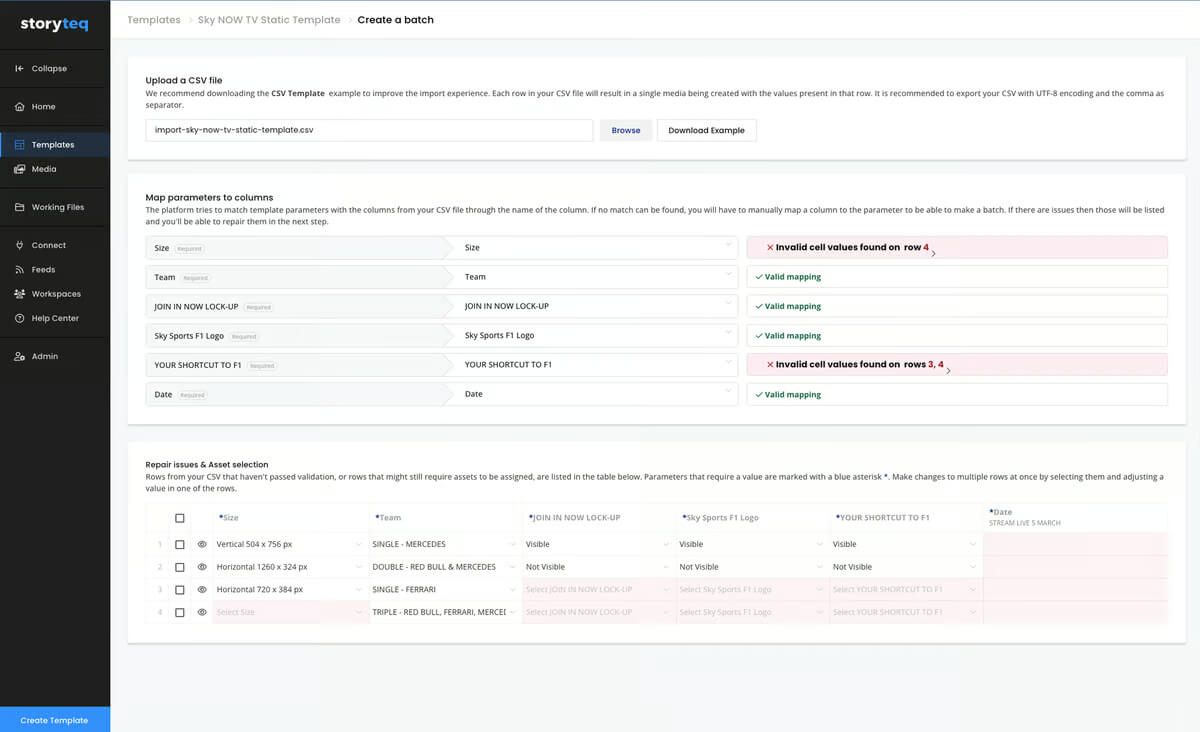Open the Size column mapping dropdown
This screenshot has width=1200, height=732.
(598, 247)
